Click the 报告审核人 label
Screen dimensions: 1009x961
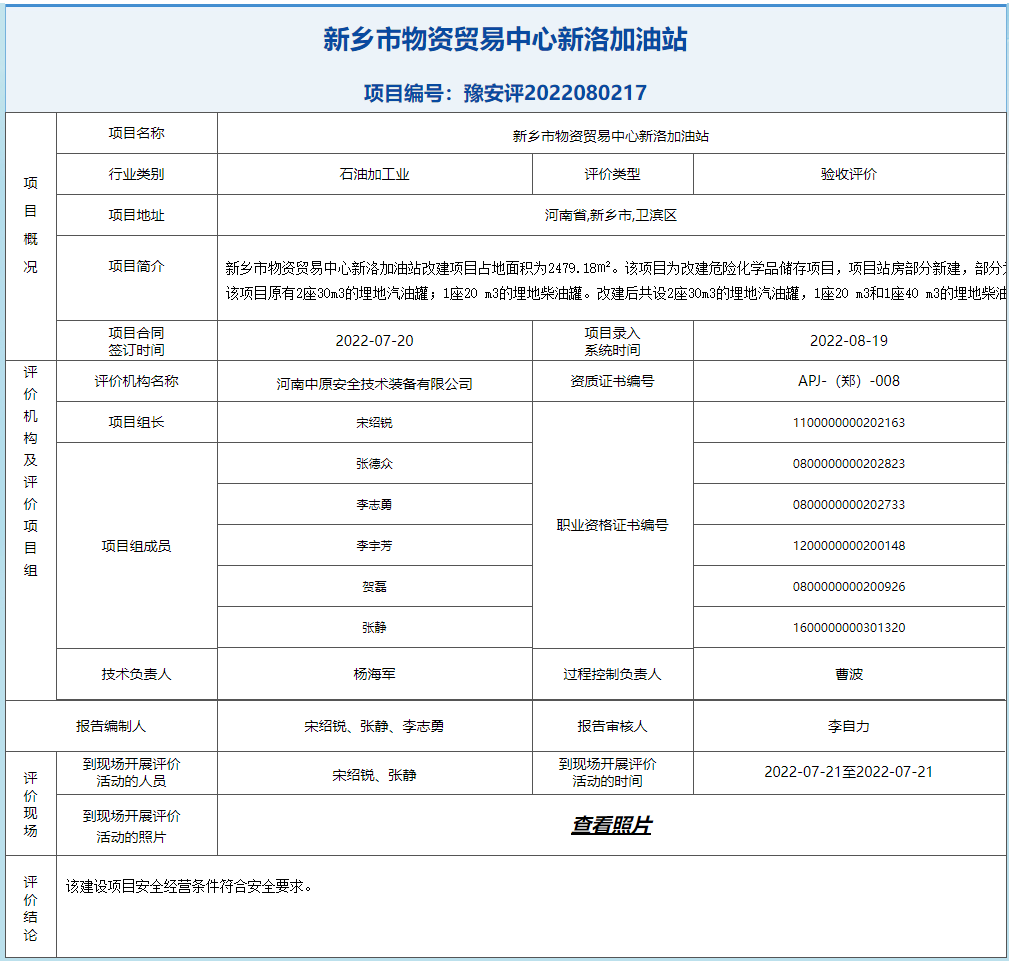point(612,726)
